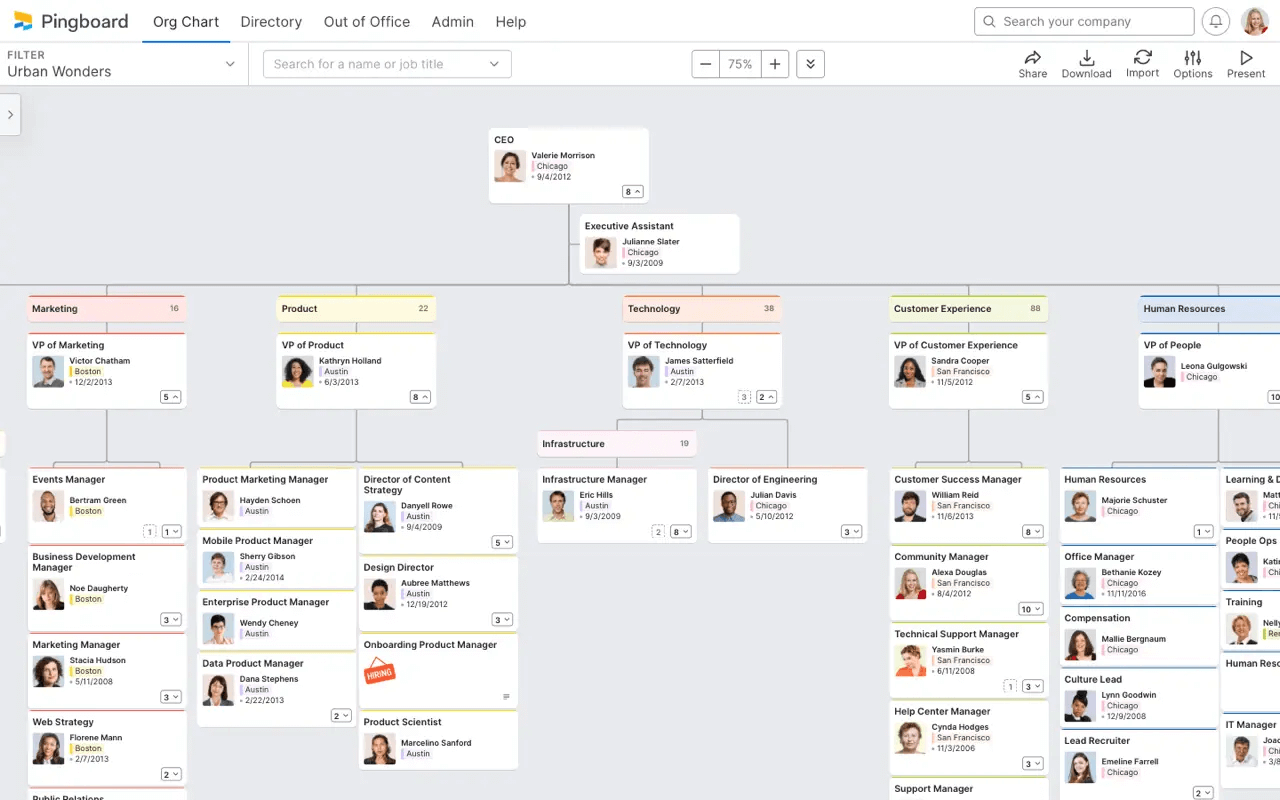Collapse VP of Customer Experience's 5 reports
The height and width of the screenshot is (800, 1280).
(x=1033, y=397)
